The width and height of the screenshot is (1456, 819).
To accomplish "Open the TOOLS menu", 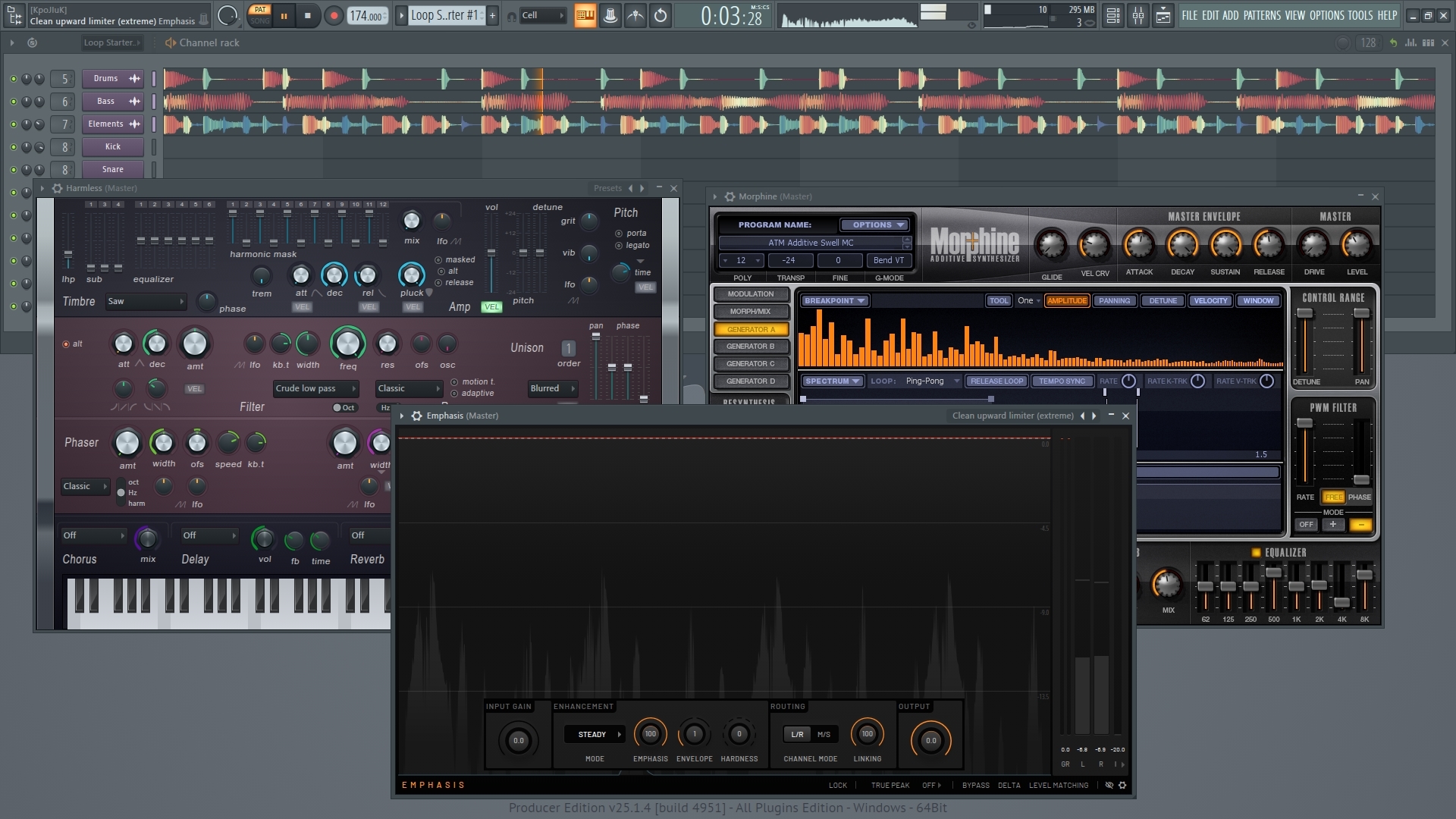I will (x=1360, y=15).
